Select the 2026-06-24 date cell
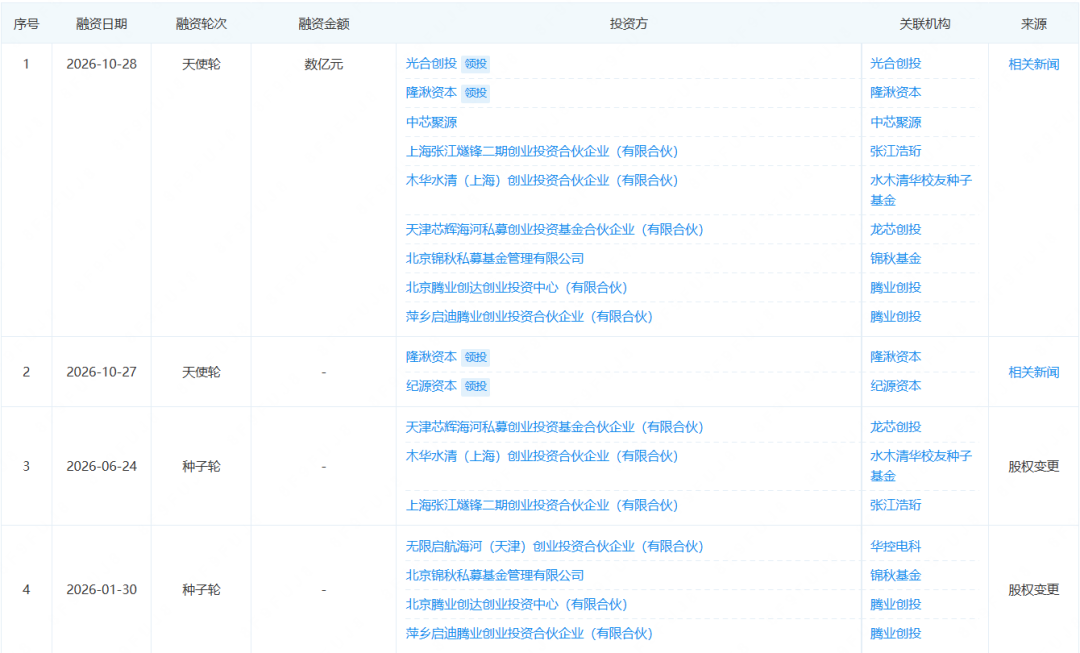The width and height of the screenshot is (1080, 653). click(x=101, y=466)
